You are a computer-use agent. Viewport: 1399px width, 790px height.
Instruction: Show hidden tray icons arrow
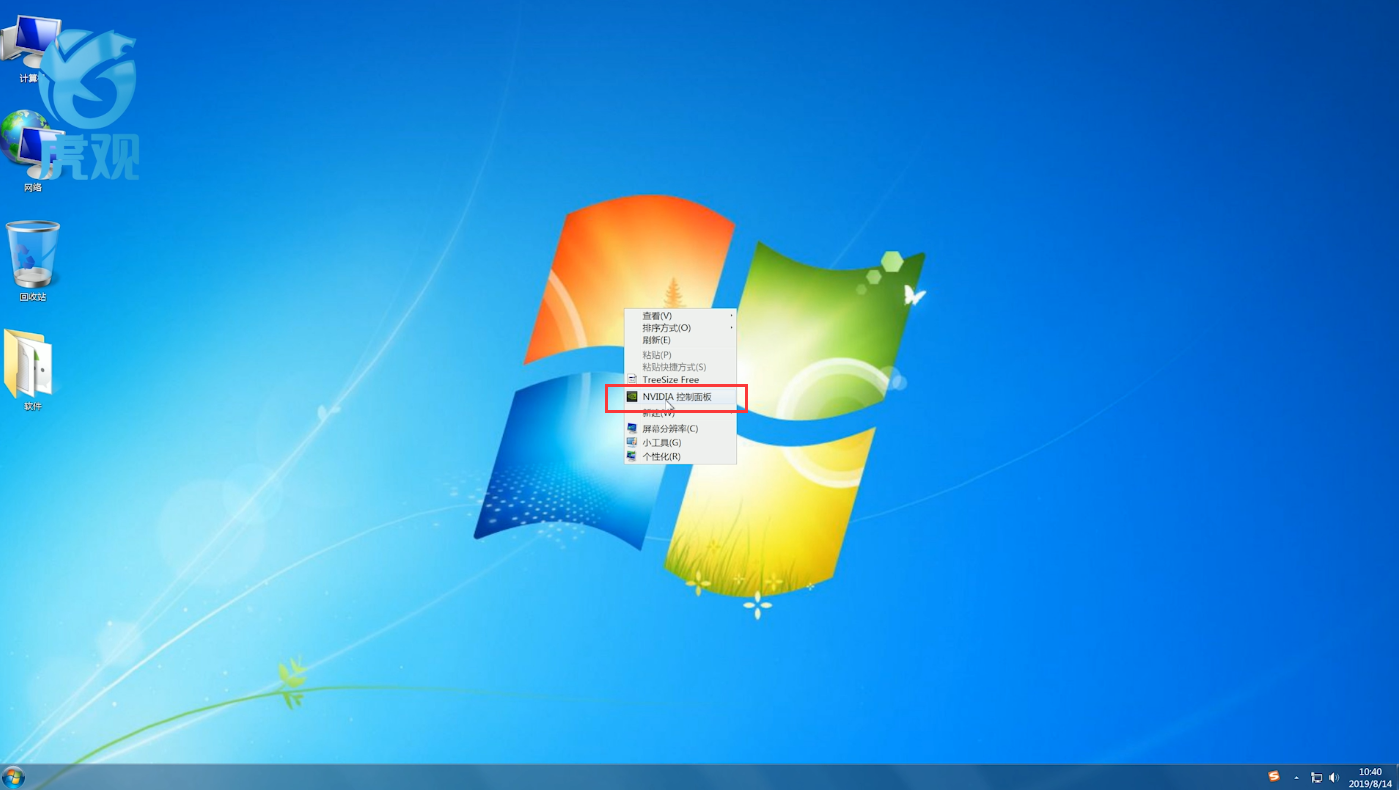1297,778
